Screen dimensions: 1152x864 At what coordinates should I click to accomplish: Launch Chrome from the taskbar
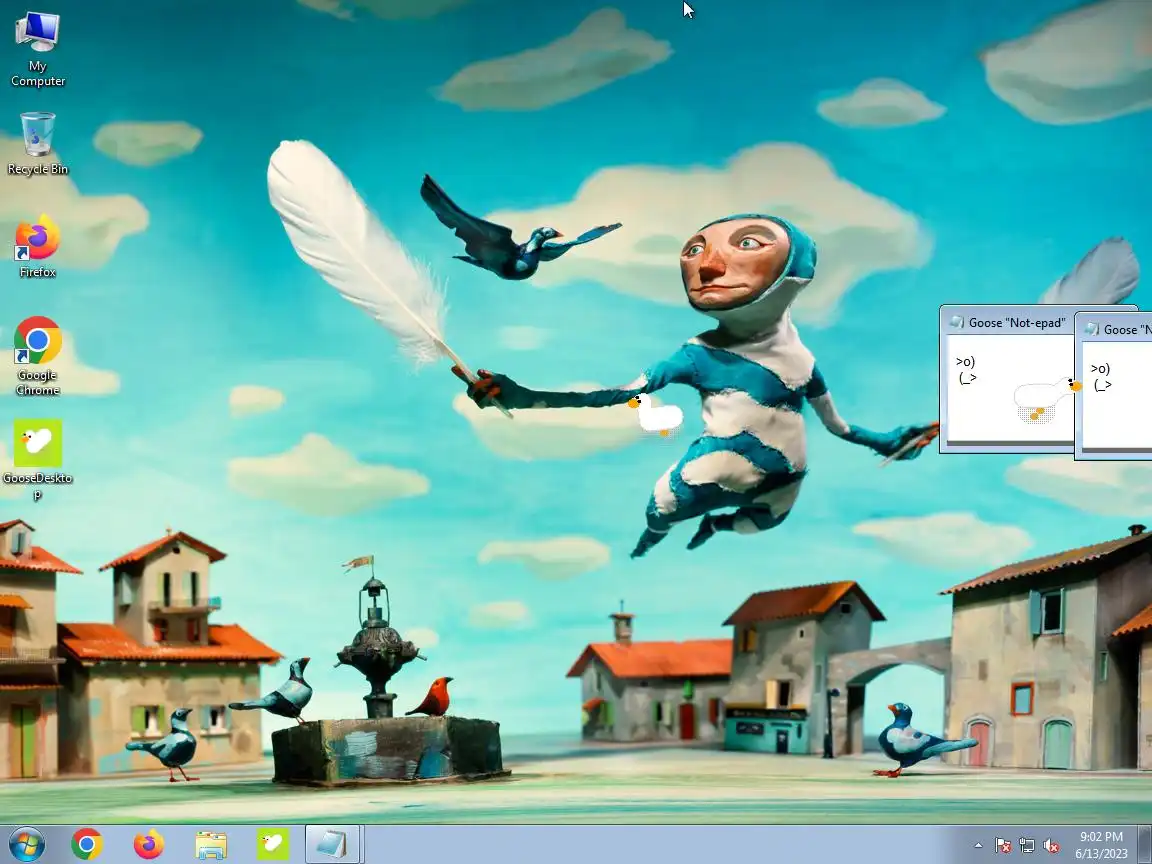(x=87, y=844)
